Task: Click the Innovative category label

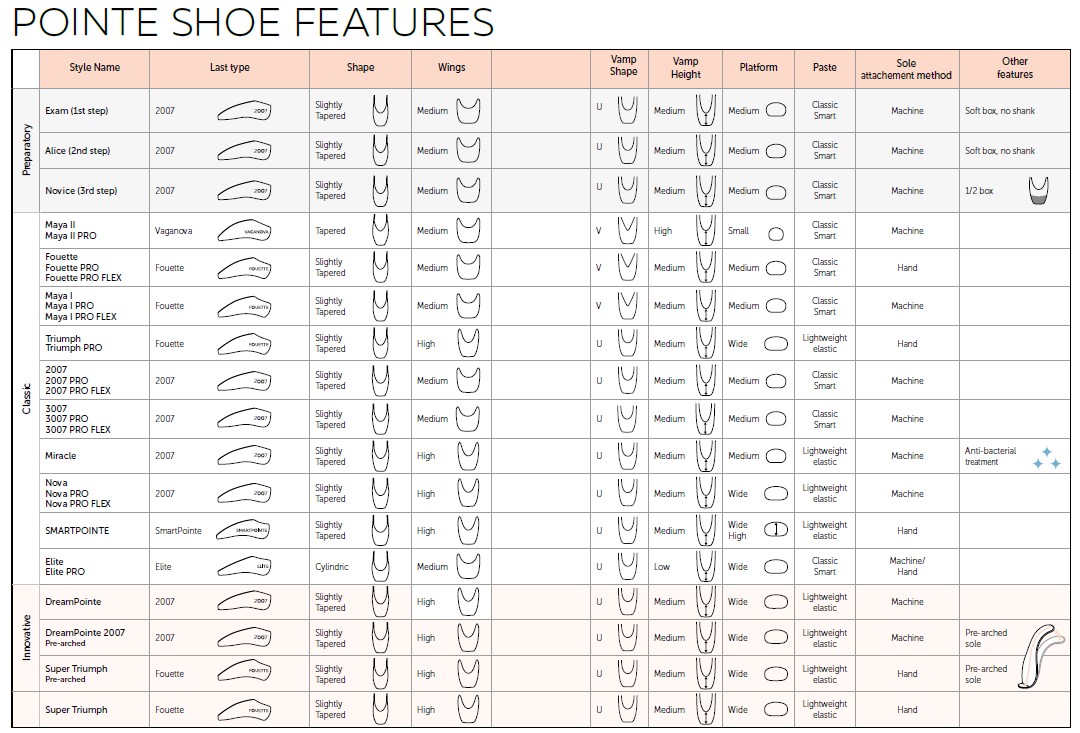Action: [x=27, y=637]
